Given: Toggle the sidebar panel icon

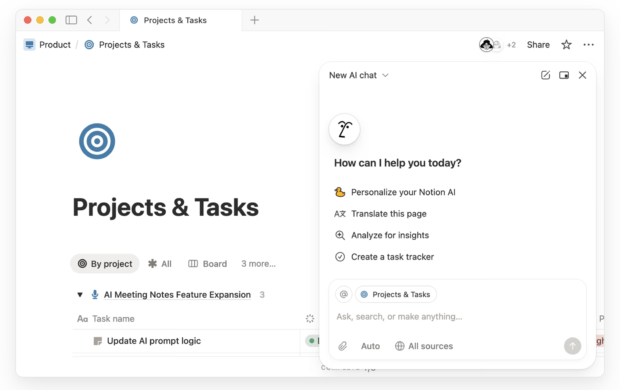Looking at the screenshot, I should pyautogui.click(x=71, y=20).
